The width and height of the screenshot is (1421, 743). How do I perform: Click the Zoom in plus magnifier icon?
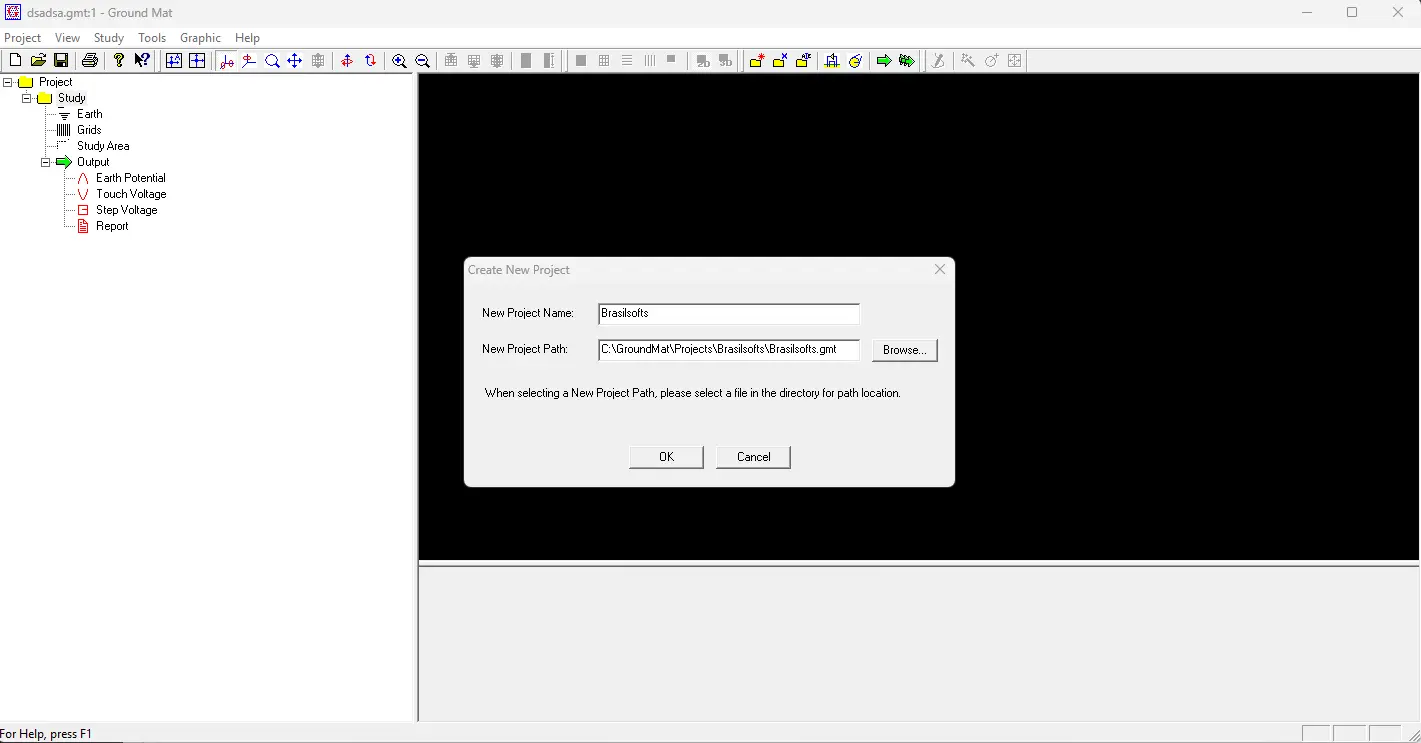(399, 61)
